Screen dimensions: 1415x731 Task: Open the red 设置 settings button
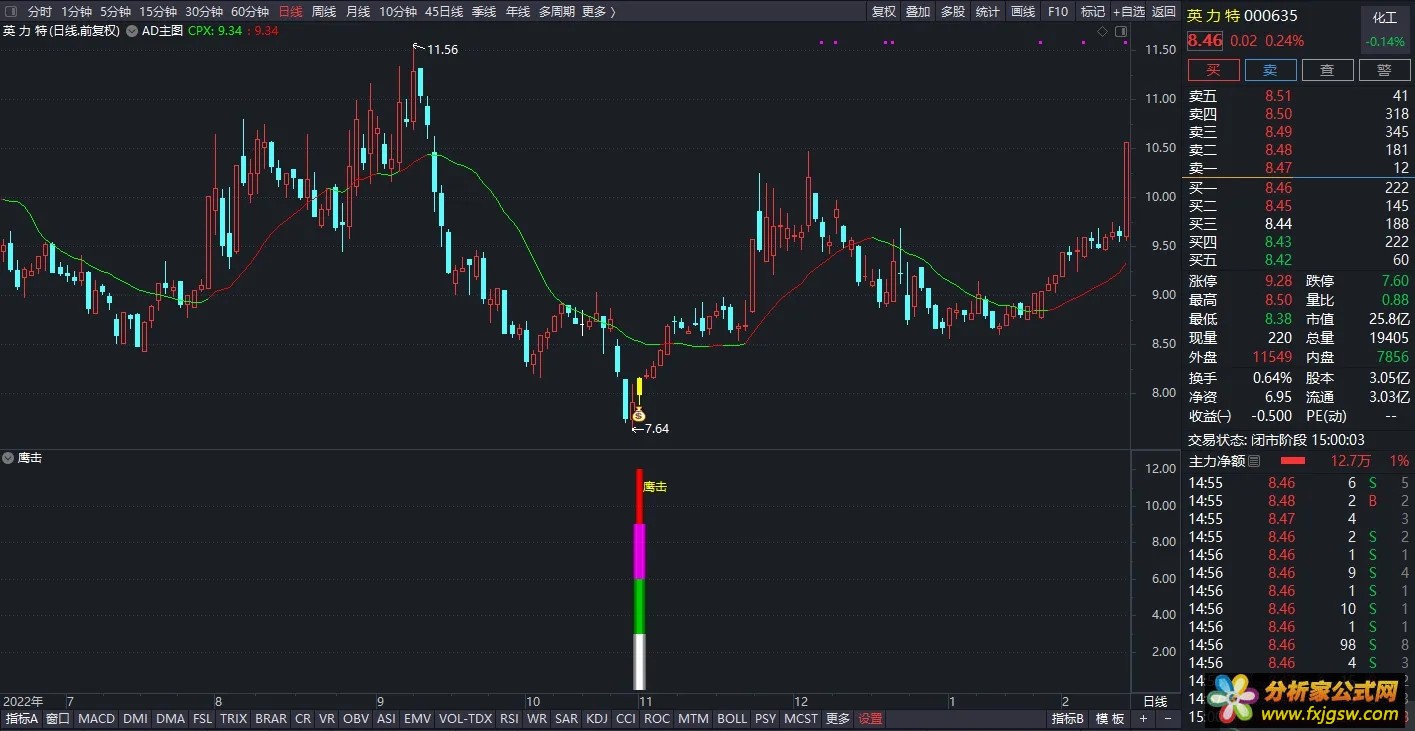(871, 719)
